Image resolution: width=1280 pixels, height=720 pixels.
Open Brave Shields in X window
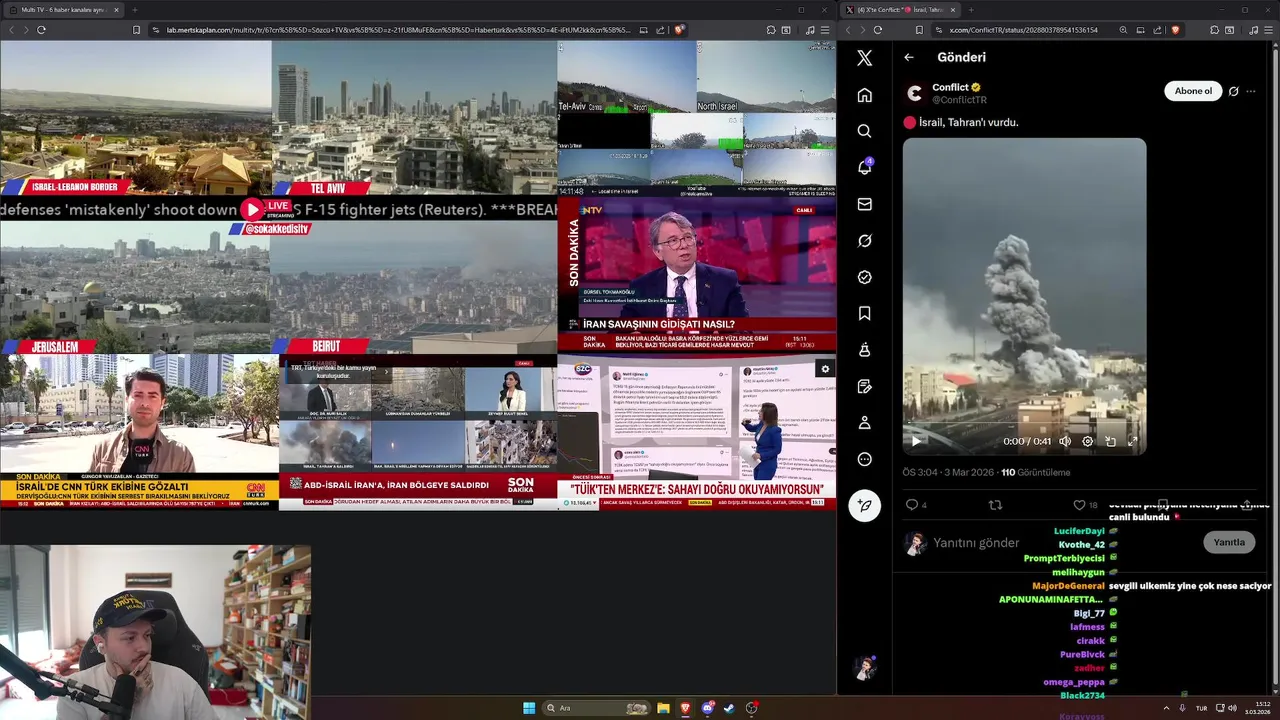[1175, 30]
